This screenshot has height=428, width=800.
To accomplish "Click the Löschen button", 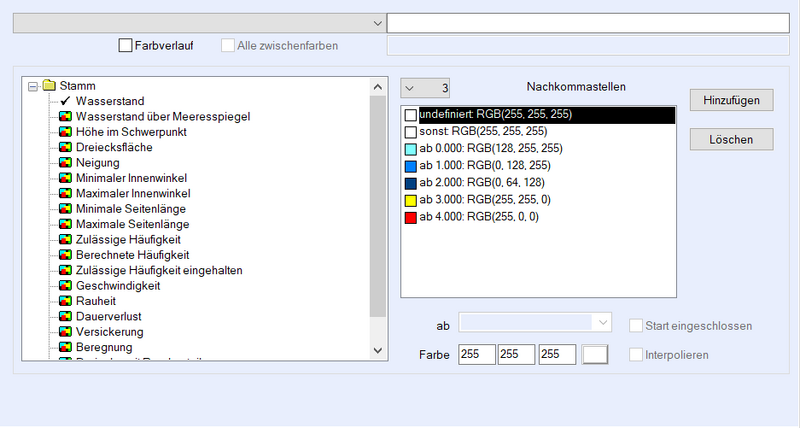I will [732, 139].
